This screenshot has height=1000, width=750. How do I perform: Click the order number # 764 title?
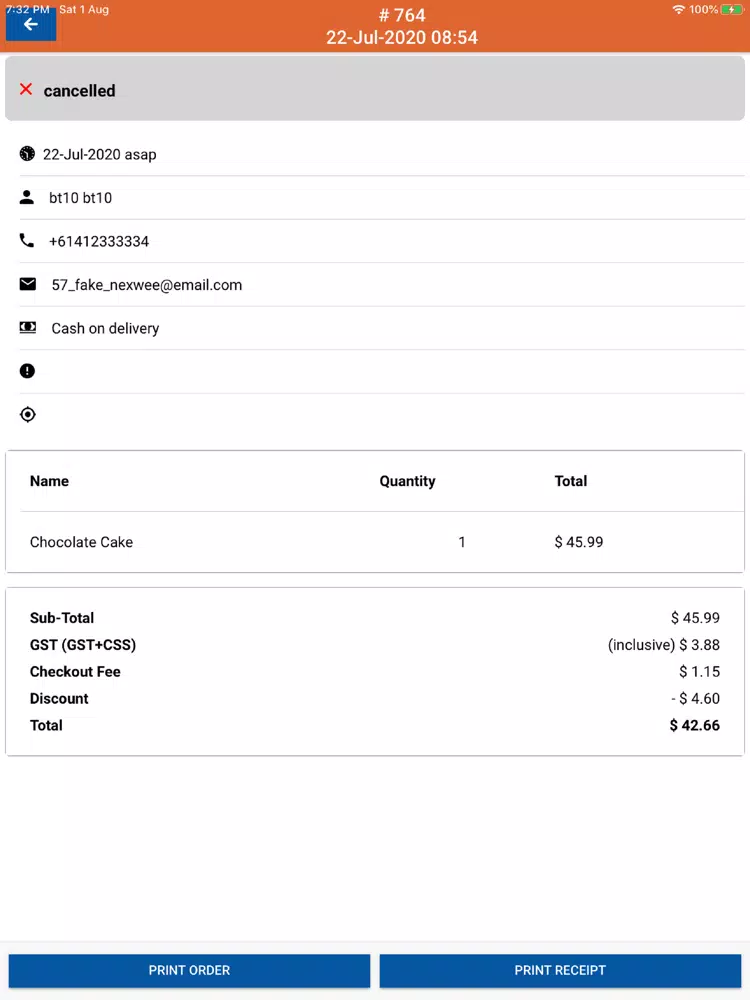[x=402, y=15]
